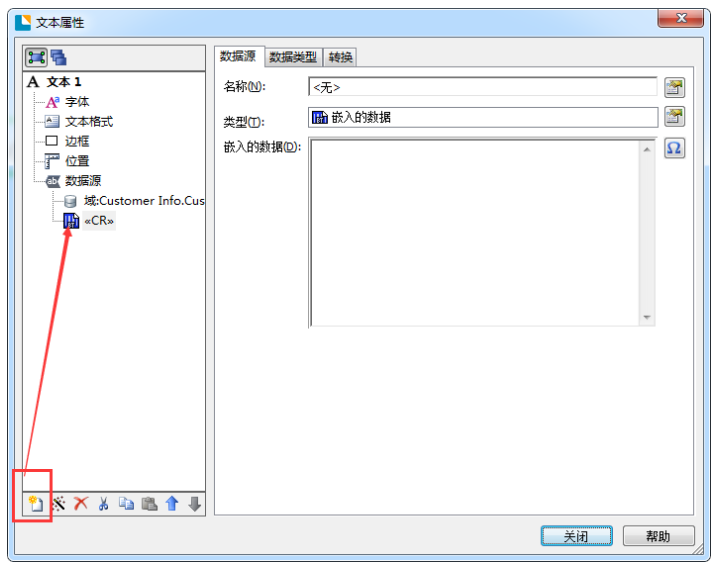Click the blue move up arrow
716x568 pixels.
(172, 504)
